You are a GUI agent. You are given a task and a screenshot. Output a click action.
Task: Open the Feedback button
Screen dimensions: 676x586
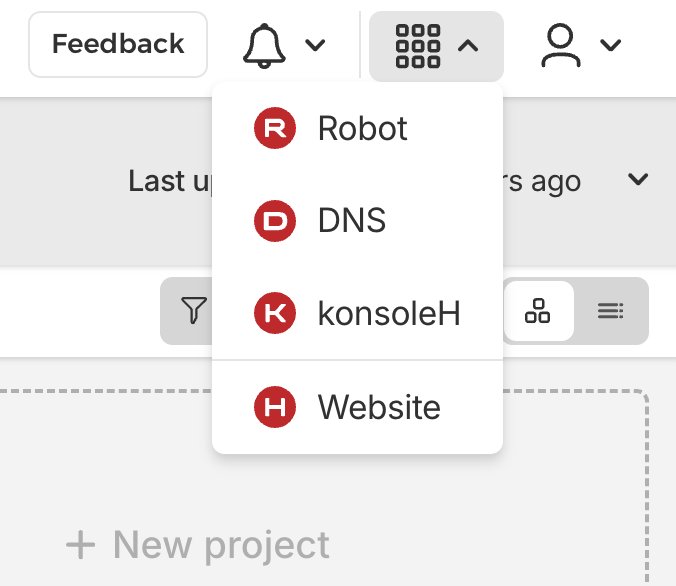tap(118, 45)
